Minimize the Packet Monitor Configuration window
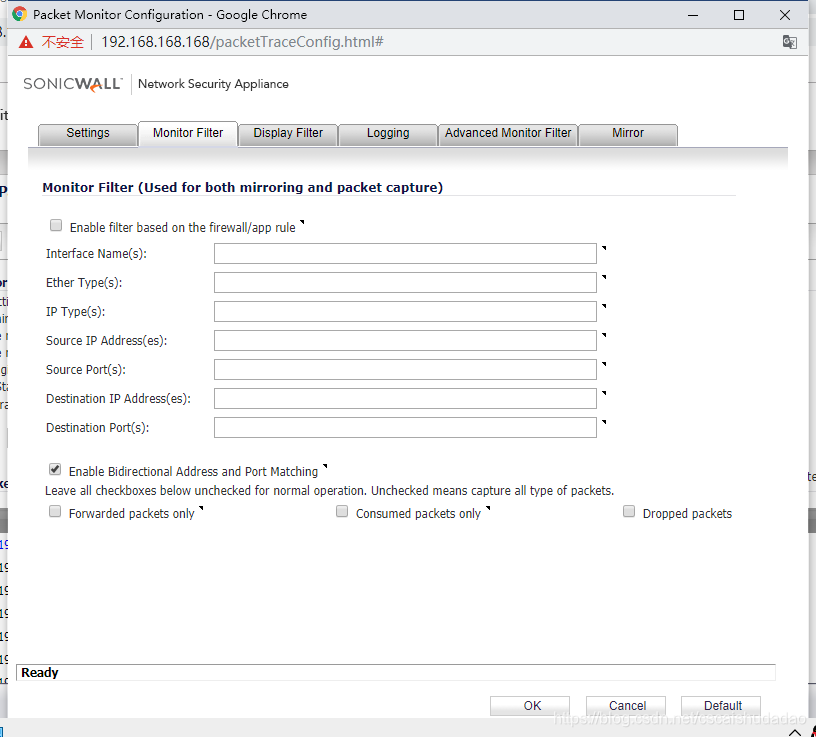816x737 pixels. click(x=693, y=15)
